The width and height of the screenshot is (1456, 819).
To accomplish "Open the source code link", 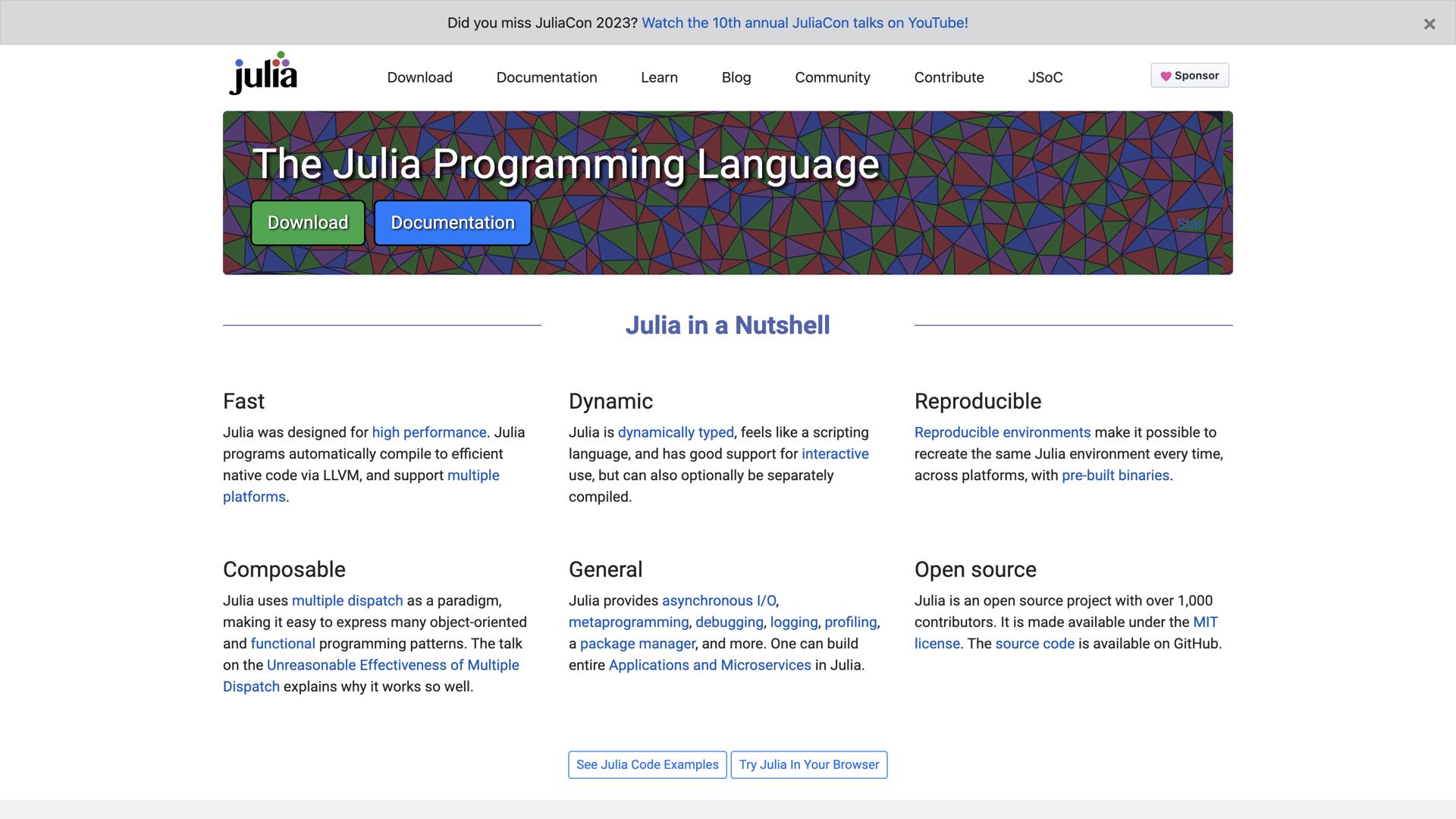I will pyautogui.click(x=1034, y=643).
